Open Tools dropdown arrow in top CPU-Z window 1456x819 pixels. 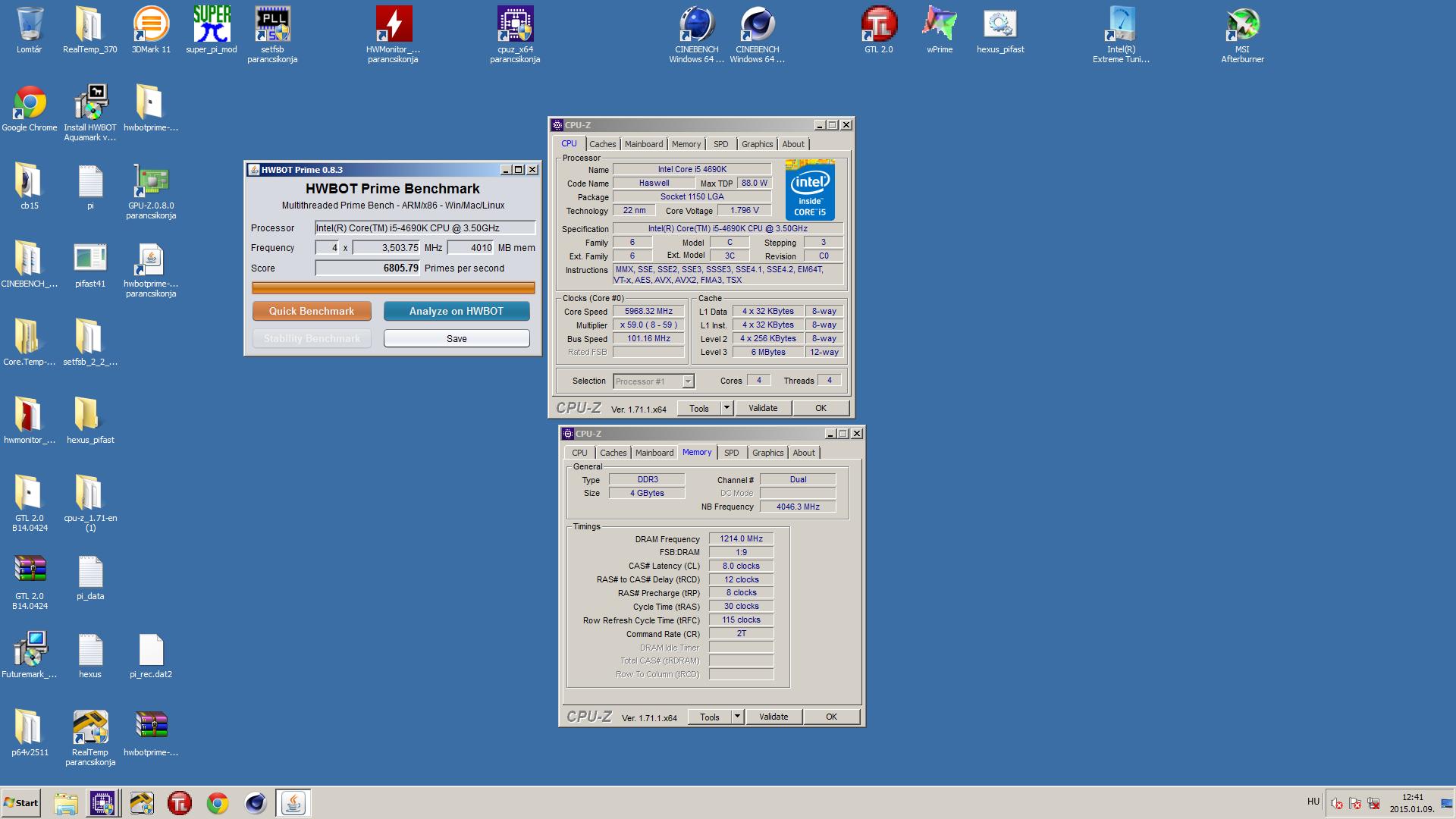(726, 408)
